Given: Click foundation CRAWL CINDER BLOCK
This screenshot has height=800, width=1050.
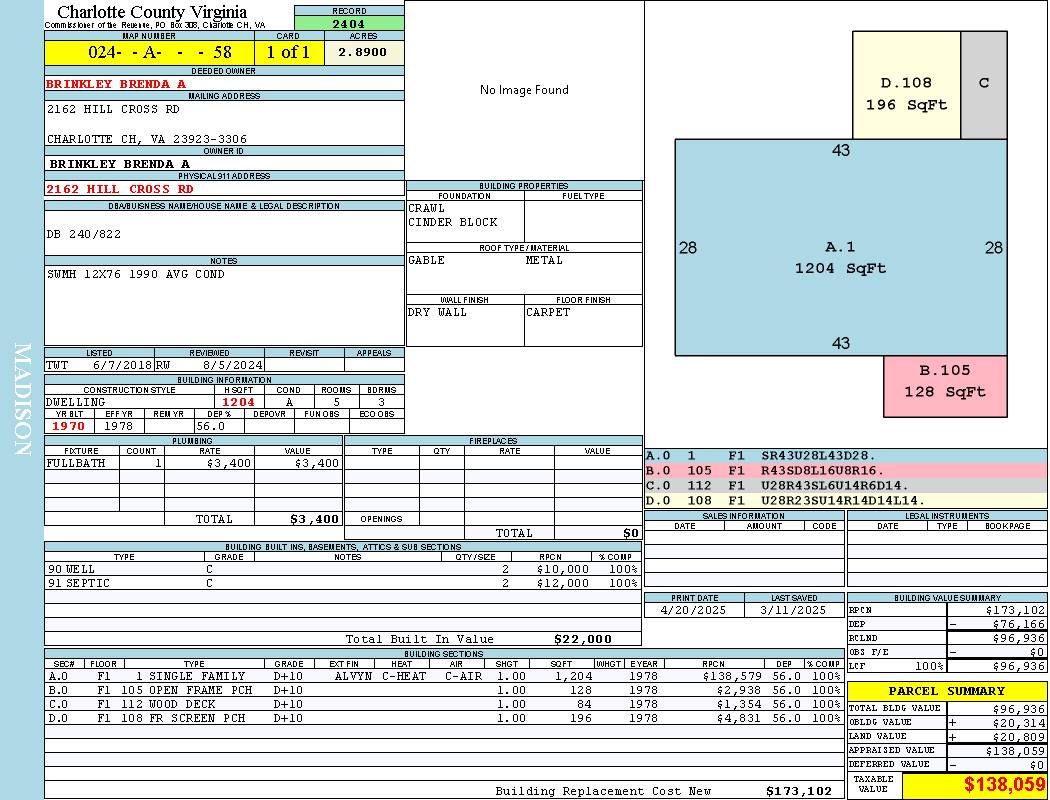Looking at the screenshot, I should [x=453, y=215].
